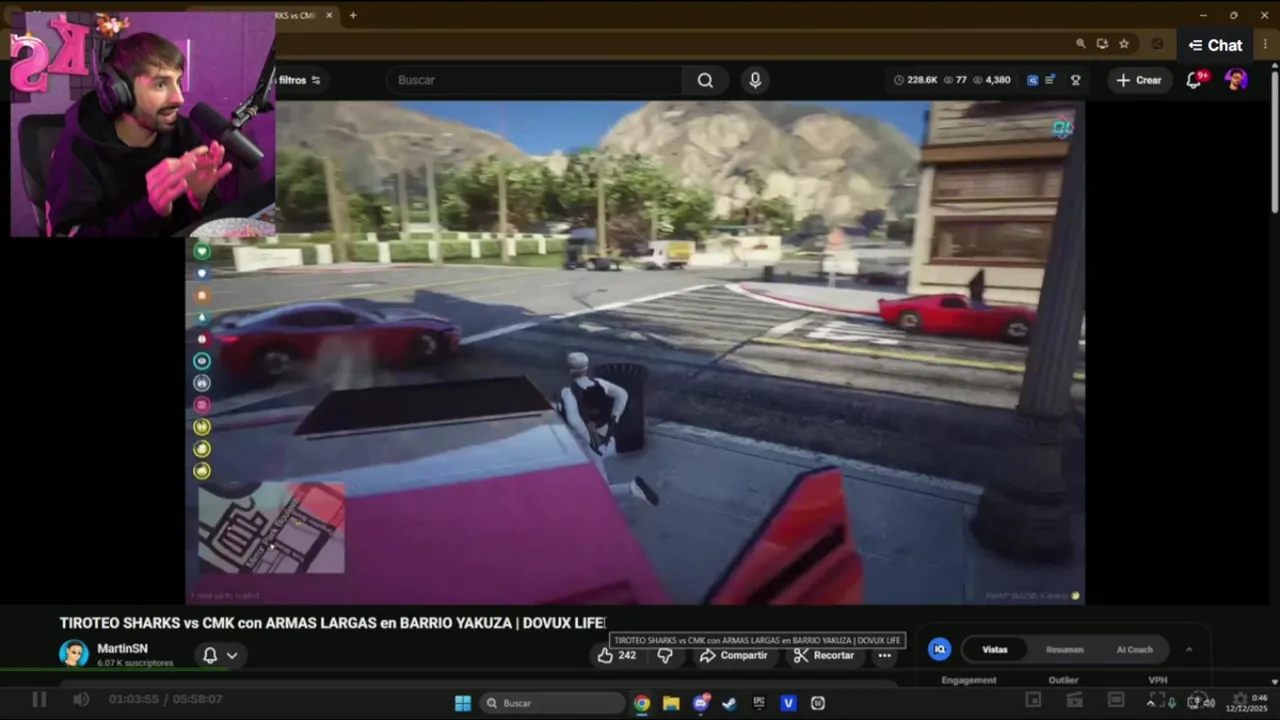Click the YouTube search magnifier button
Screen dimensions: 1280x720
(705, 80)
